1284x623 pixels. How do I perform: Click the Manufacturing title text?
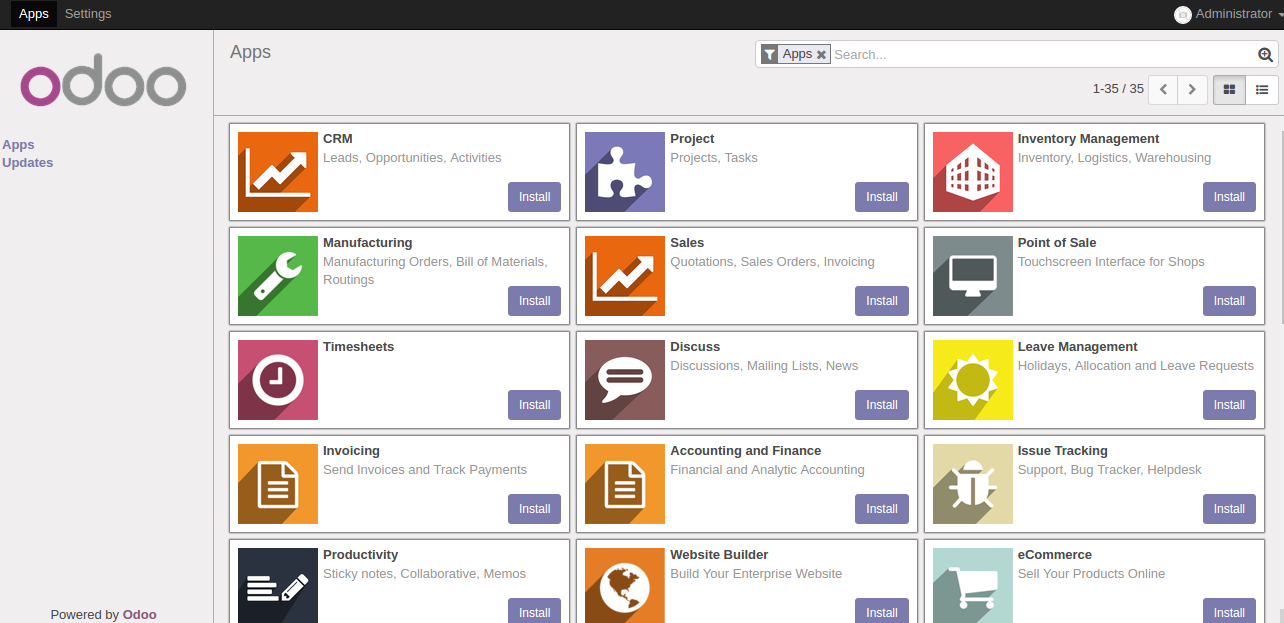coord(367,243)
